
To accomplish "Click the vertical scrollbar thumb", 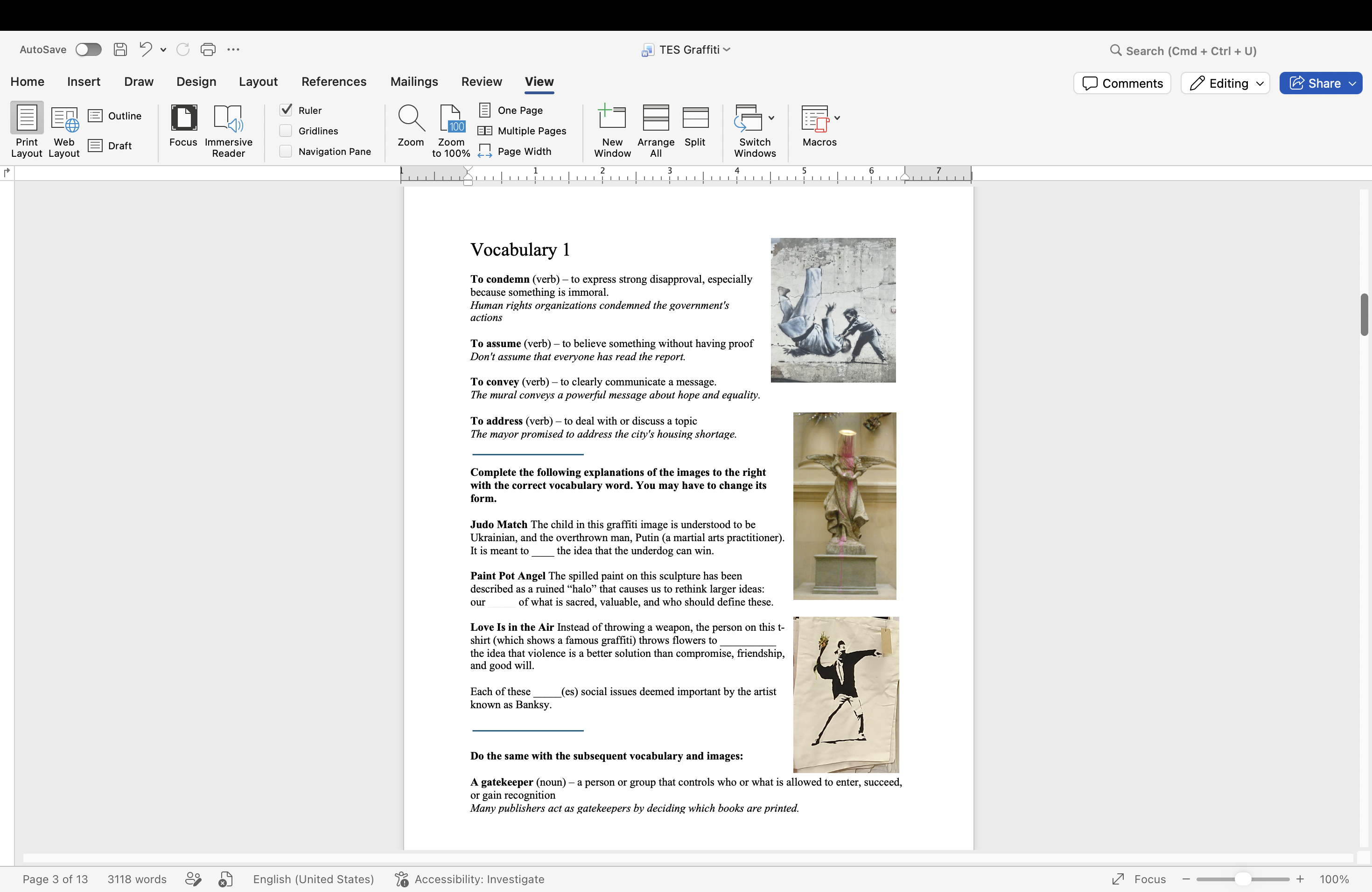I will click(1364, 314).
